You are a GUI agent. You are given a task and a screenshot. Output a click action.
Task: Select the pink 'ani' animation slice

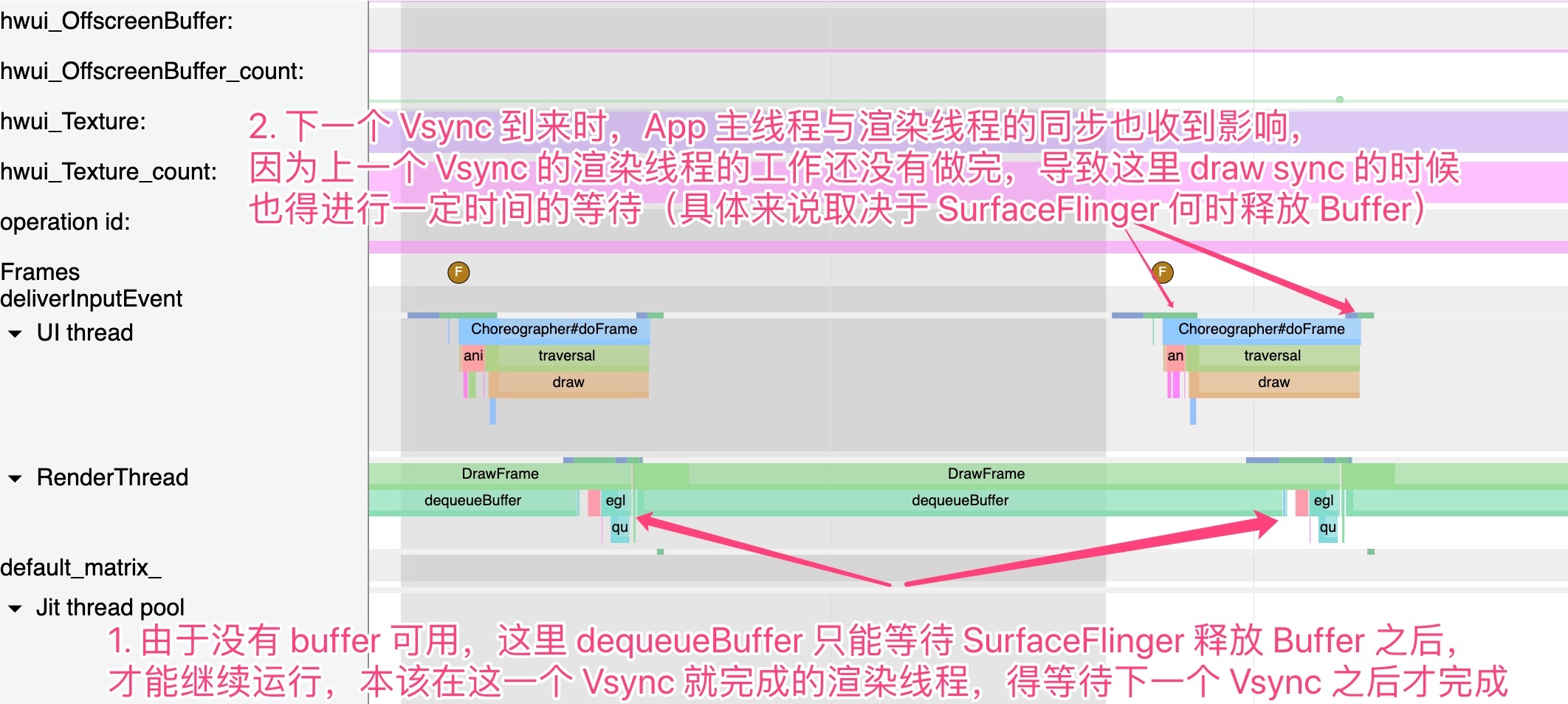click(x=472, y=356)
